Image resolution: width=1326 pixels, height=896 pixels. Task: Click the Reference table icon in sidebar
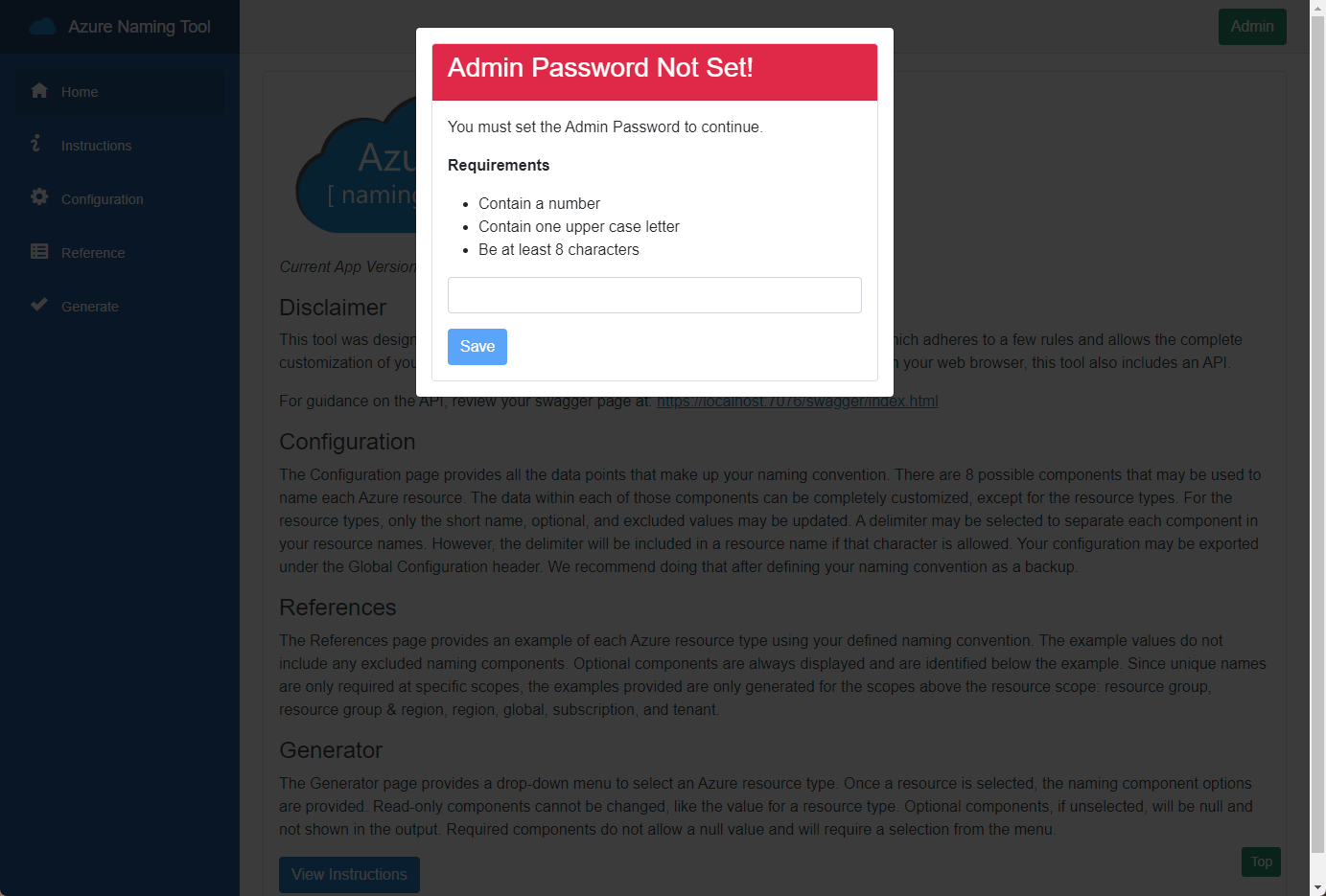click(38, 251)
